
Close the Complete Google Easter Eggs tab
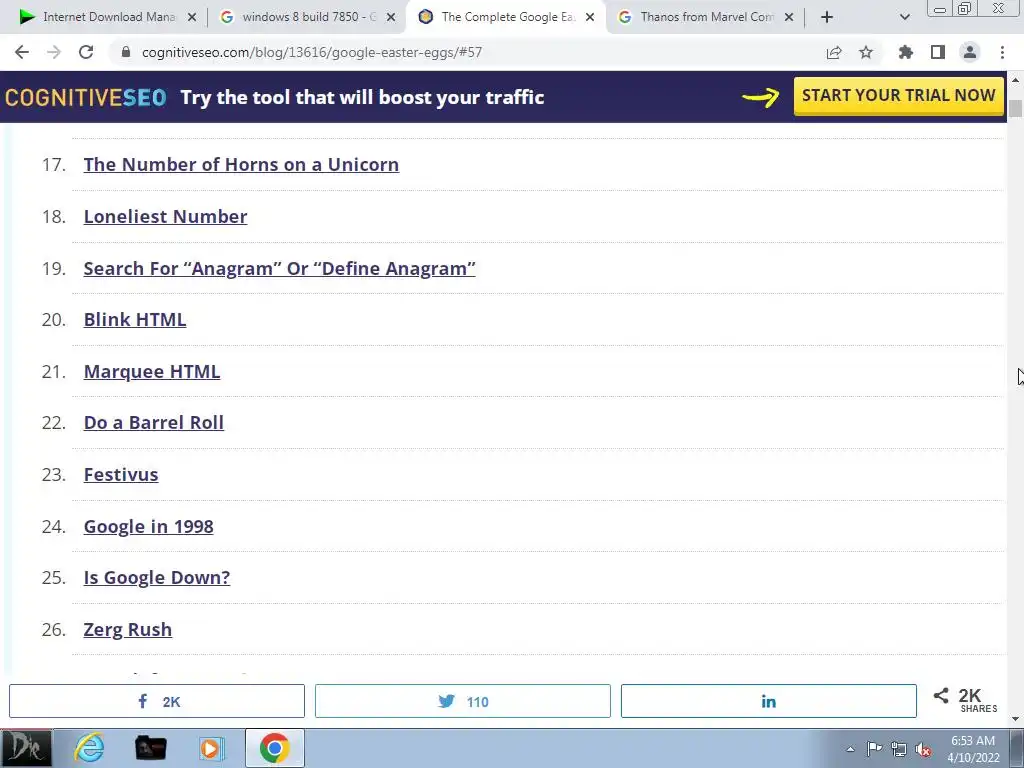pyautogui.click(x=590, y=18)
